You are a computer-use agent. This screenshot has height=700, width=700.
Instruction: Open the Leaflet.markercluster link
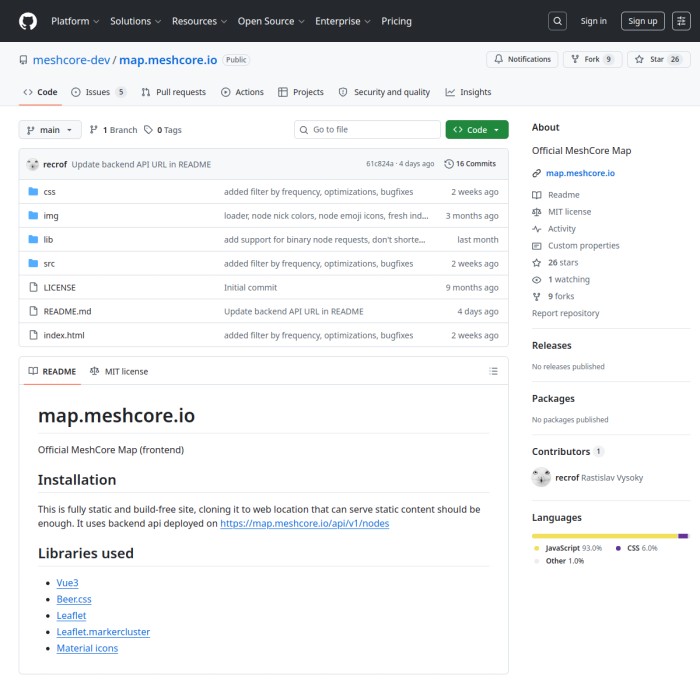[103, 632]
